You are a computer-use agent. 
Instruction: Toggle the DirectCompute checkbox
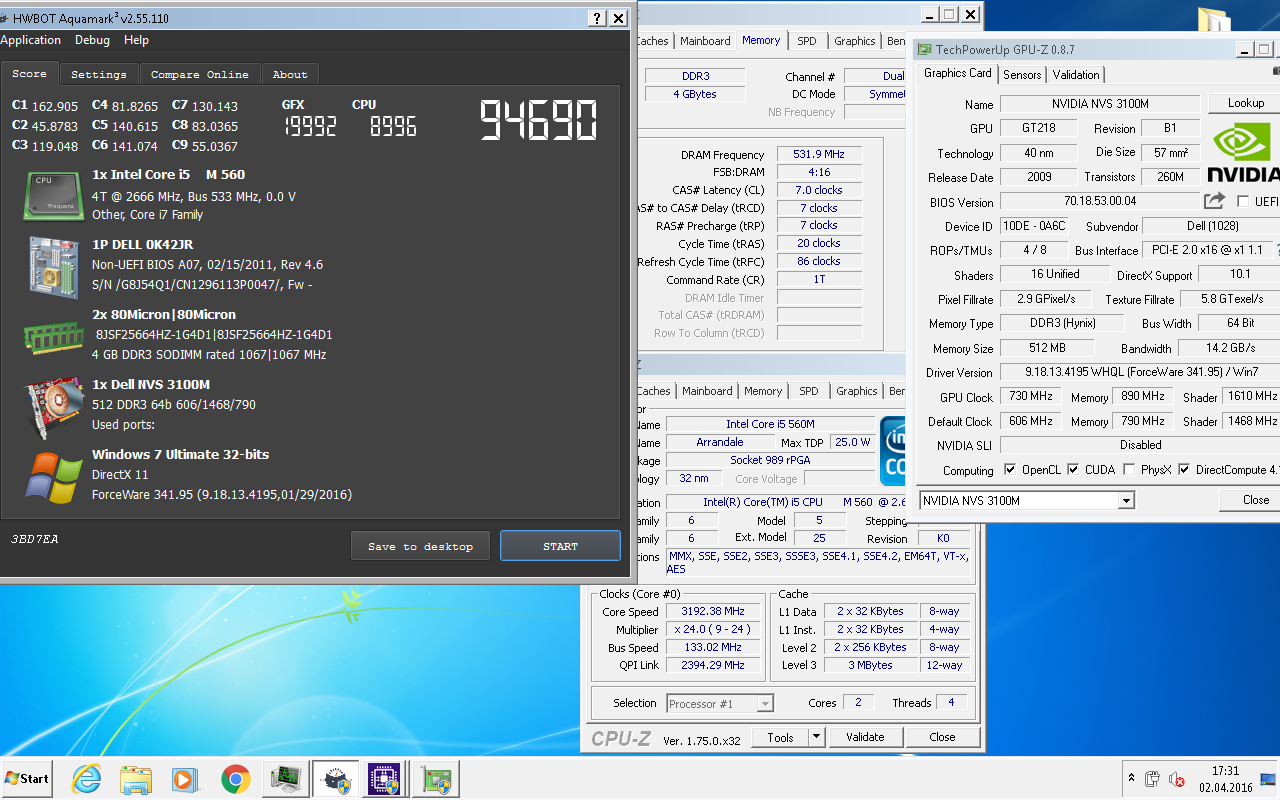point(1184,469)
